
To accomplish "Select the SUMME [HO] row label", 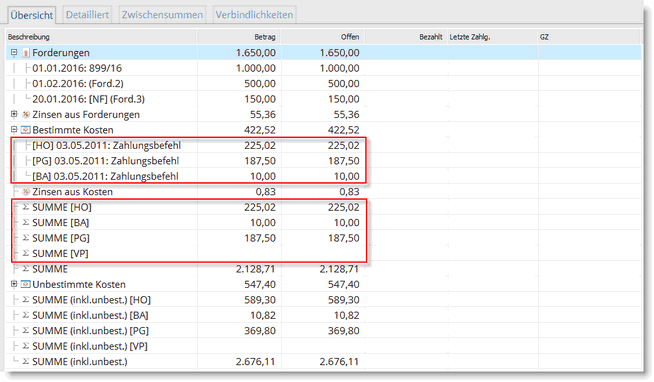I will (62, 207).
